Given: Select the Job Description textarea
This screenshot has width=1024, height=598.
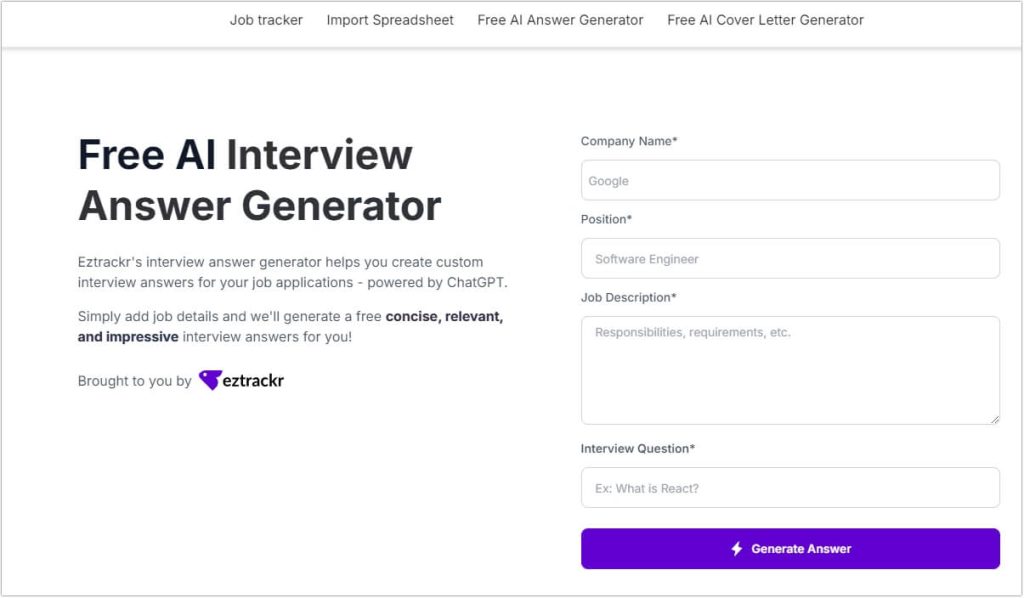Looking at the screenshot, I should pyautogui.click(x=790, y=368).
